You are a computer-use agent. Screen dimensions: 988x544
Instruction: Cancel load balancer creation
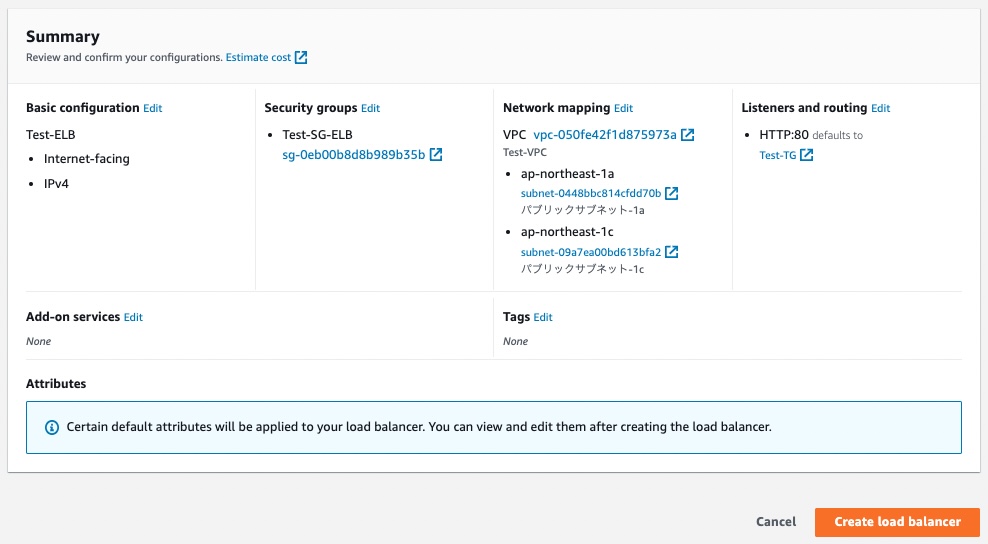click(x=776, y=522)
